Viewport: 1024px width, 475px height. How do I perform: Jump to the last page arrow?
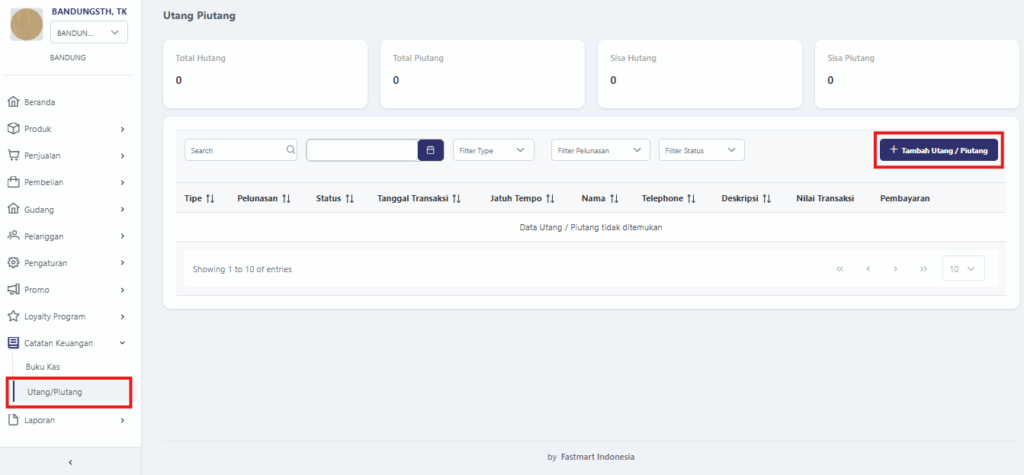[x=923, y=269]
